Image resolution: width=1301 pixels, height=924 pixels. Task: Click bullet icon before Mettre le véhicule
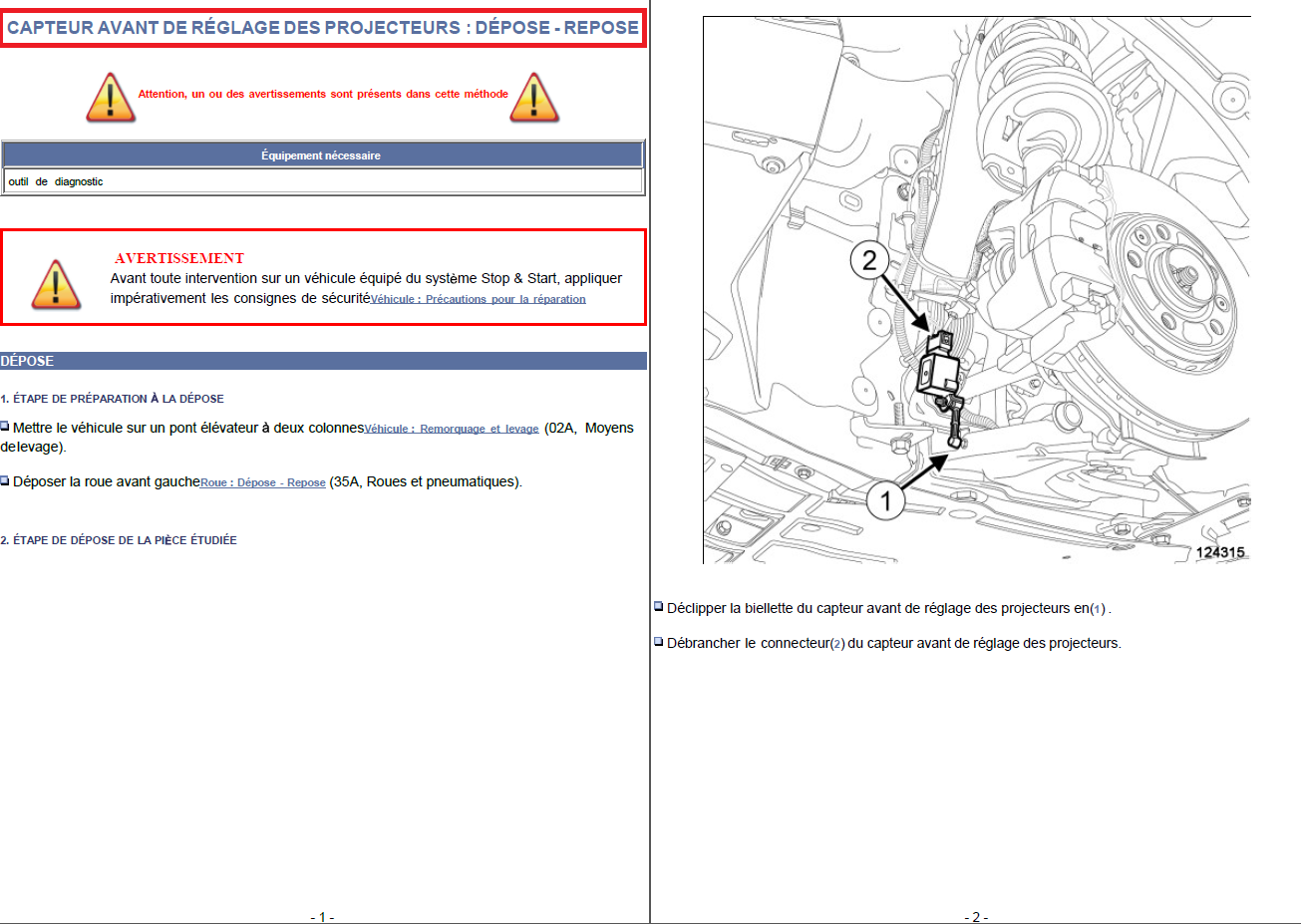click(5, 427)
